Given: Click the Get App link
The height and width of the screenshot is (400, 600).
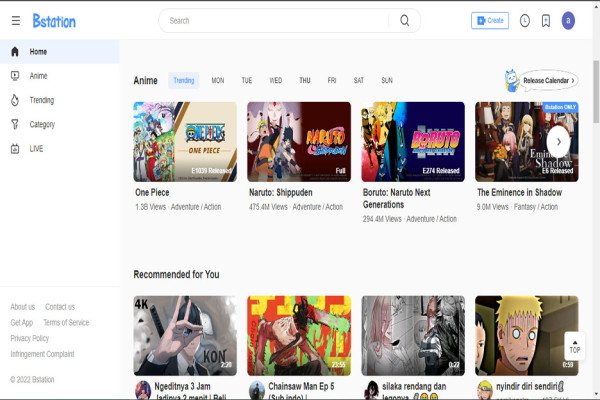Looking at the screenshot, I should coord(21,322).
